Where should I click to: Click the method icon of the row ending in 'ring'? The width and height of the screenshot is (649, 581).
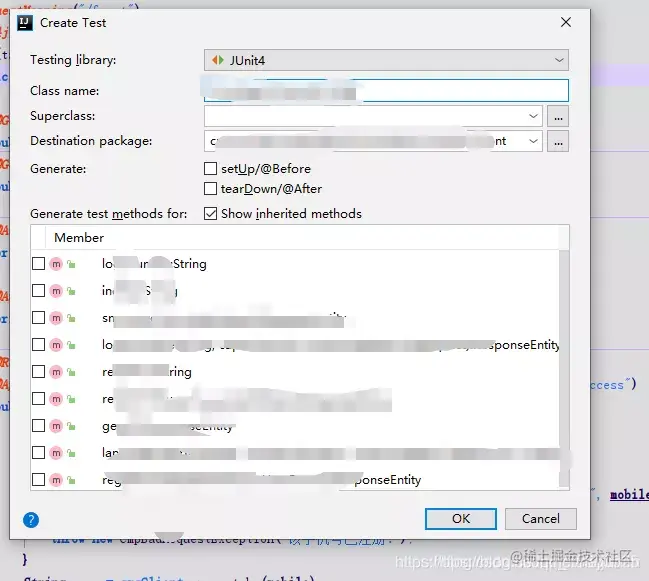click(x=56, y=372)
